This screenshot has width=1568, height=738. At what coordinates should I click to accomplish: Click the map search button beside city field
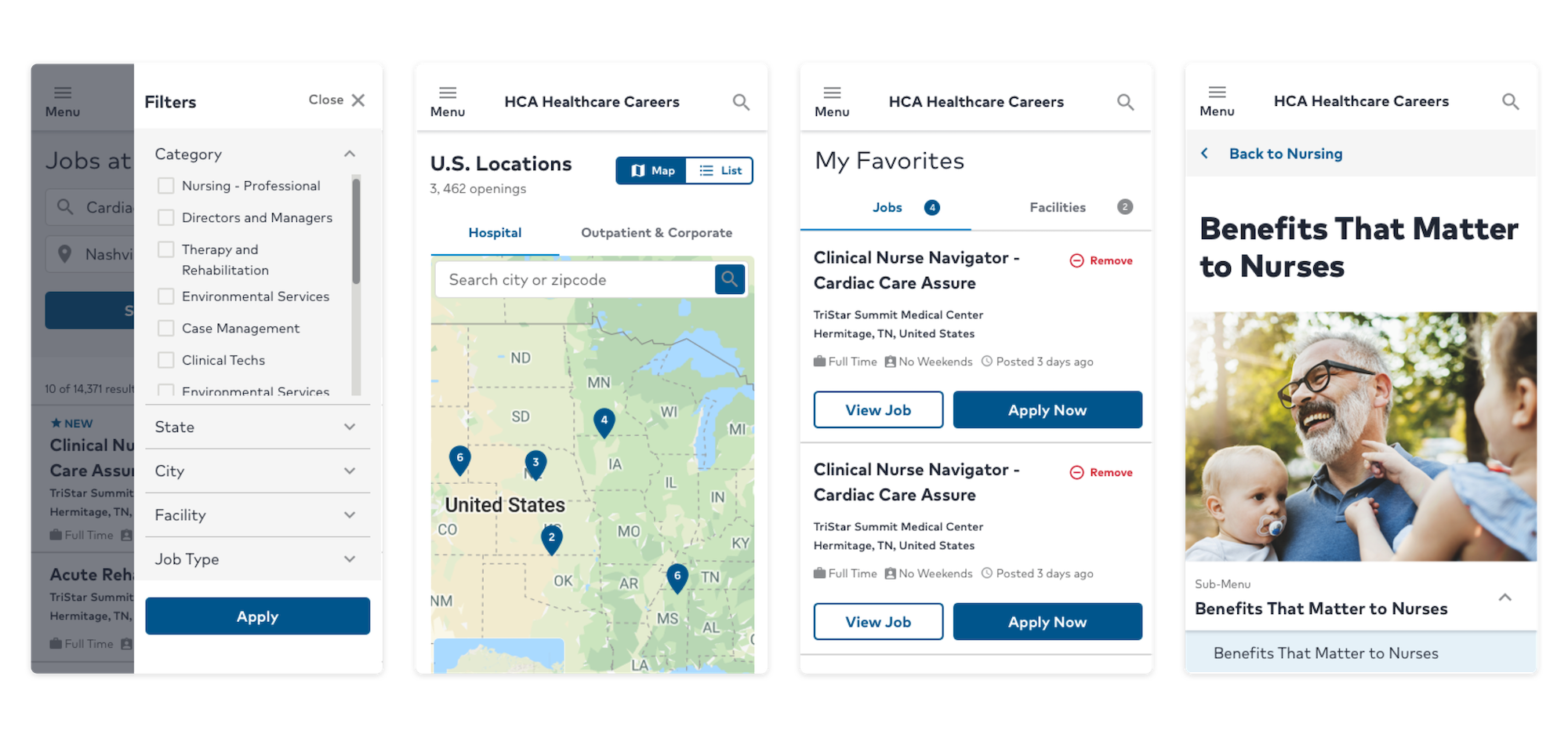(729, 279)
